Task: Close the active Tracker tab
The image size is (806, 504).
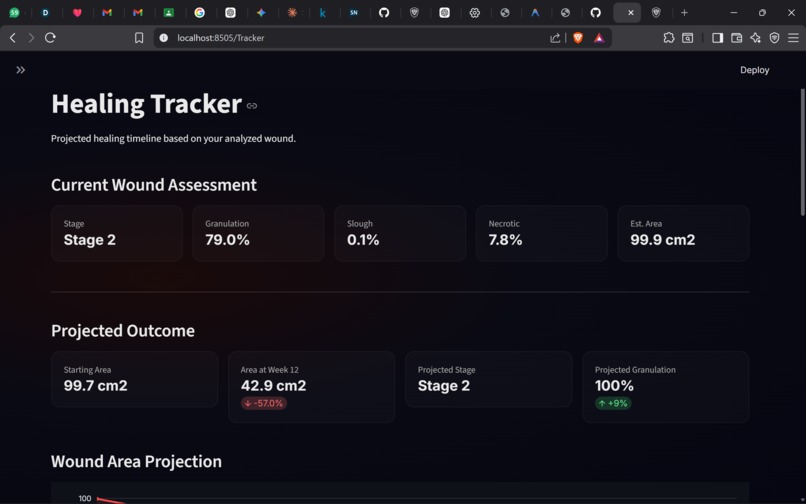Action: [x=631, y=13]
